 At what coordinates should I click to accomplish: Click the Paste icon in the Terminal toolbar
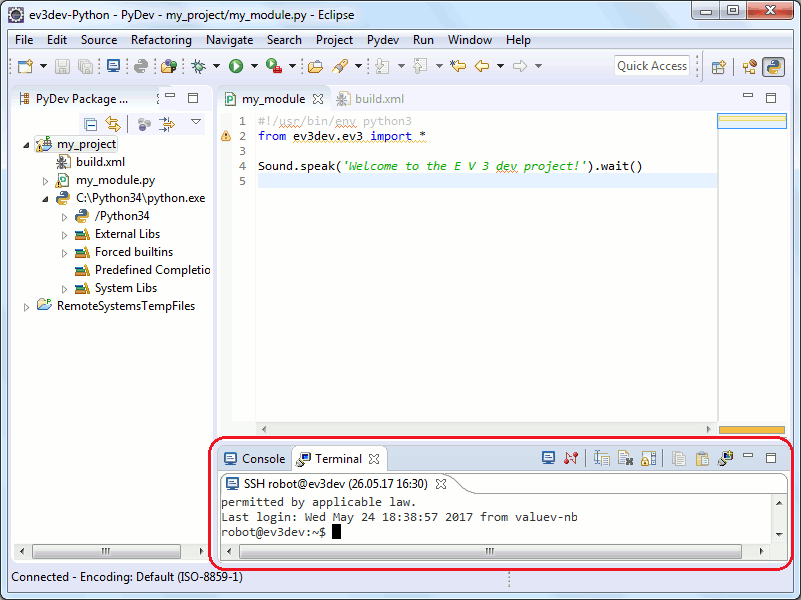tap(702, 458)
